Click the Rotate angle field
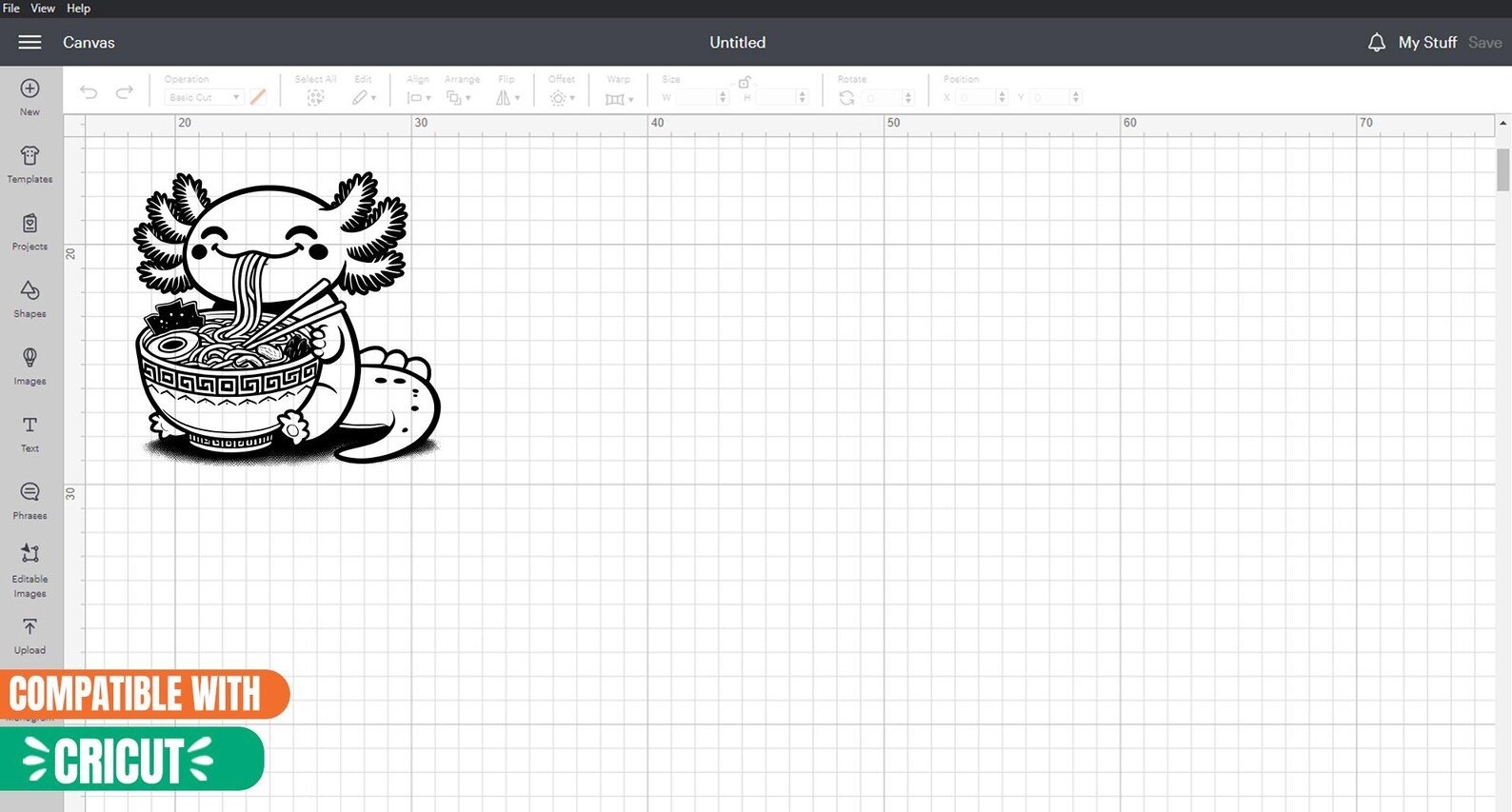Image resolution: width=1512 pixels, height=812 pixels. pyautogui.click(x=883, y=97)
